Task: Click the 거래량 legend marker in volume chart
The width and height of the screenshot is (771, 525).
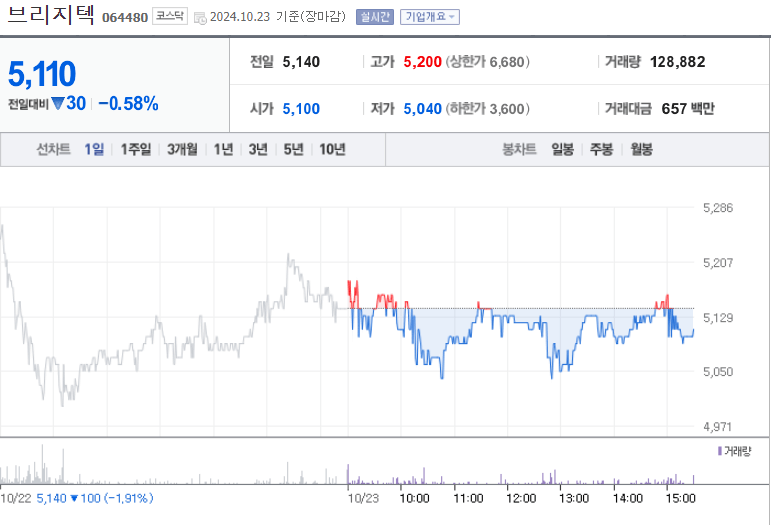Action: click(x=720, y=451)
